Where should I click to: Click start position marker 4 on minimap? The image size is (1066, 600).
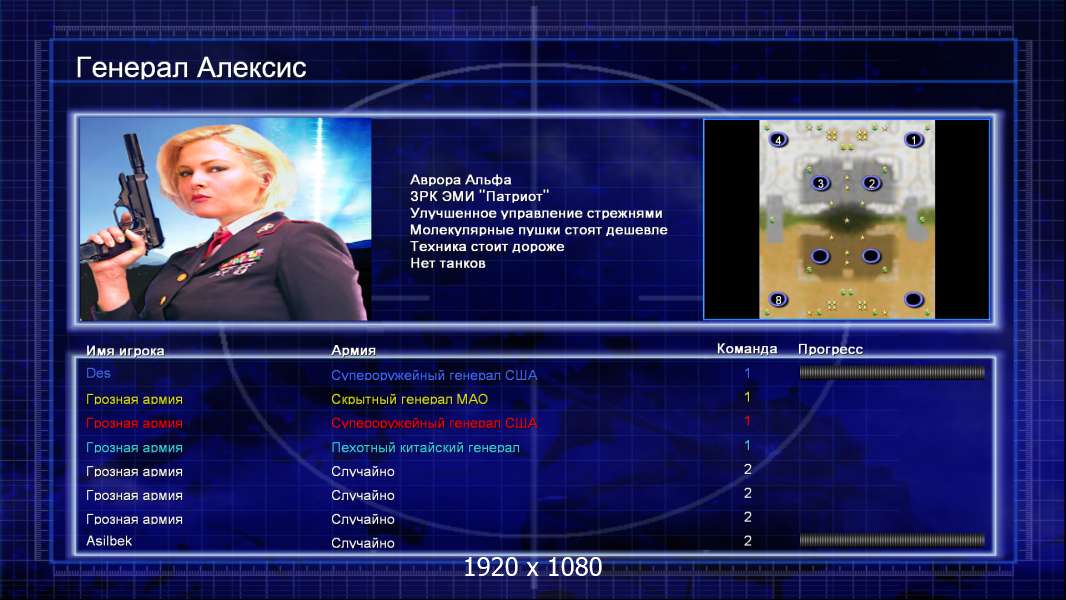pyautogui.click(x=778, y=140)
